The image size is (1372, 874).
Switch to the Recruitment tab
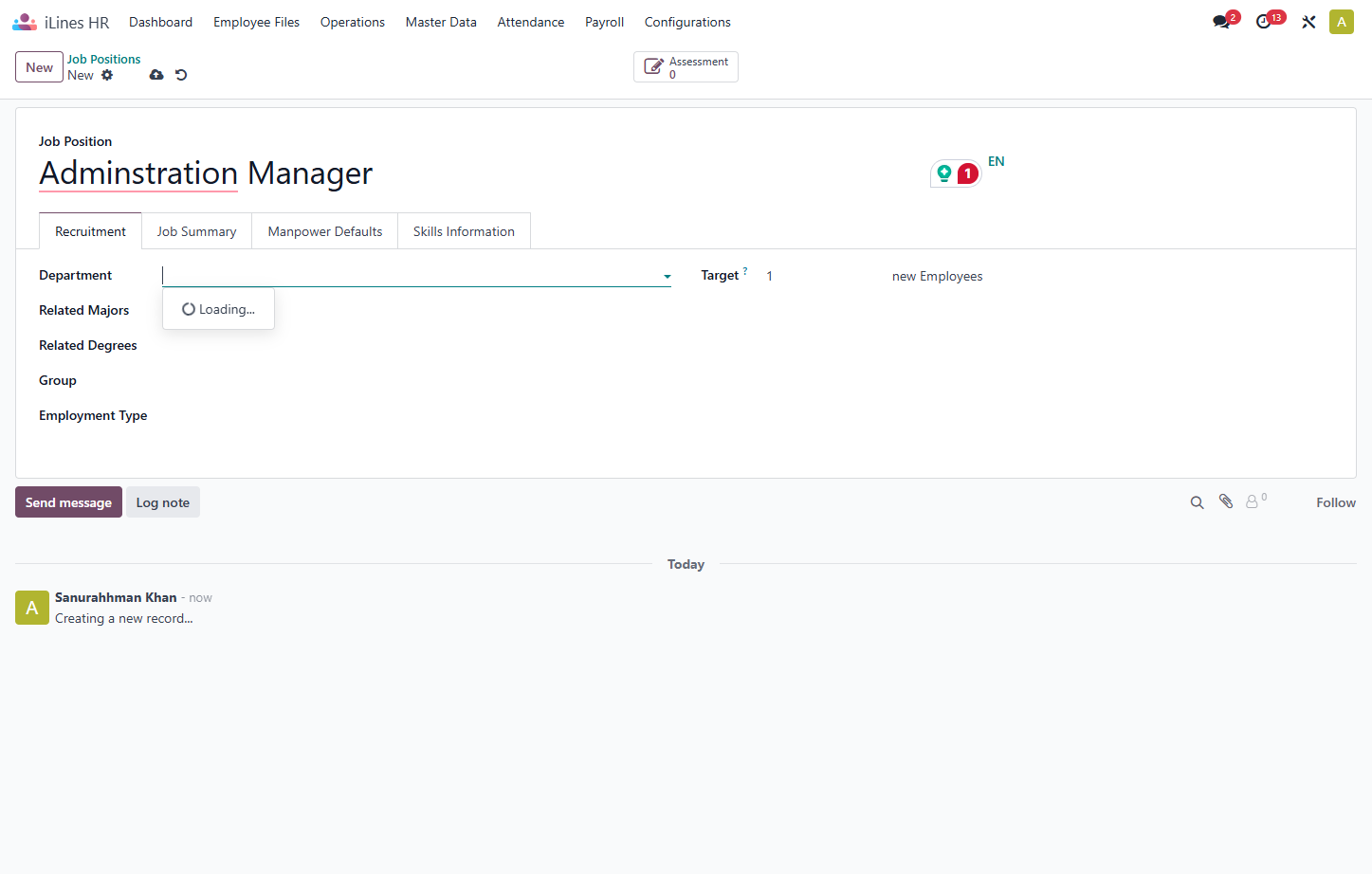point(90,231)
